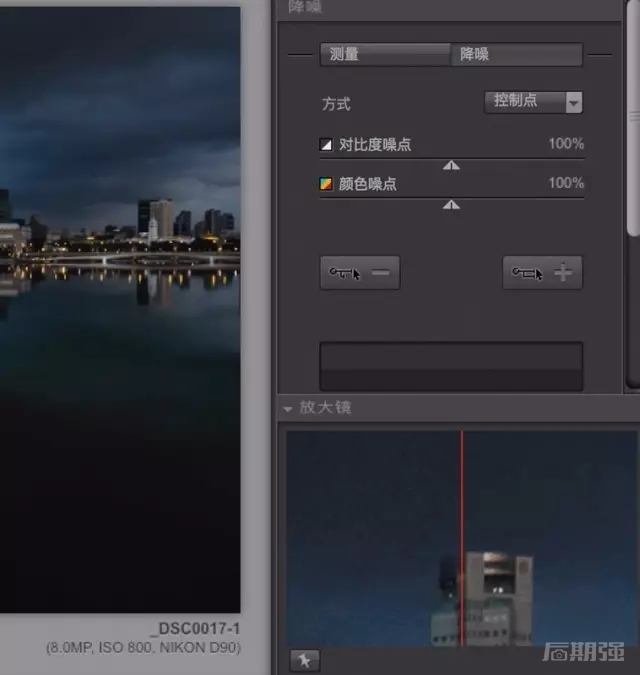Image resolution: width=640 pixels, height=675 pixels.
Task: Click the city skyline image preview
Action: pos(120,310)
